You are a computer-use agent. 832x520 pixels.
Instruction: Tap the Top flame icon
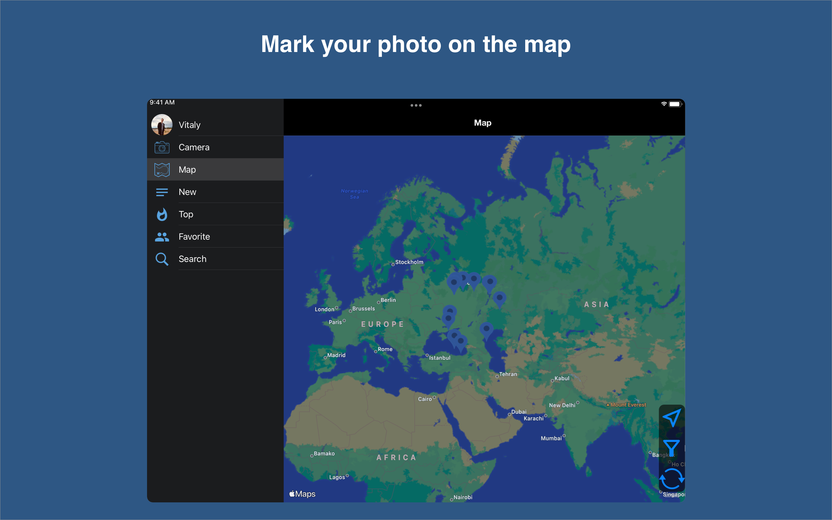pos(162,214)
